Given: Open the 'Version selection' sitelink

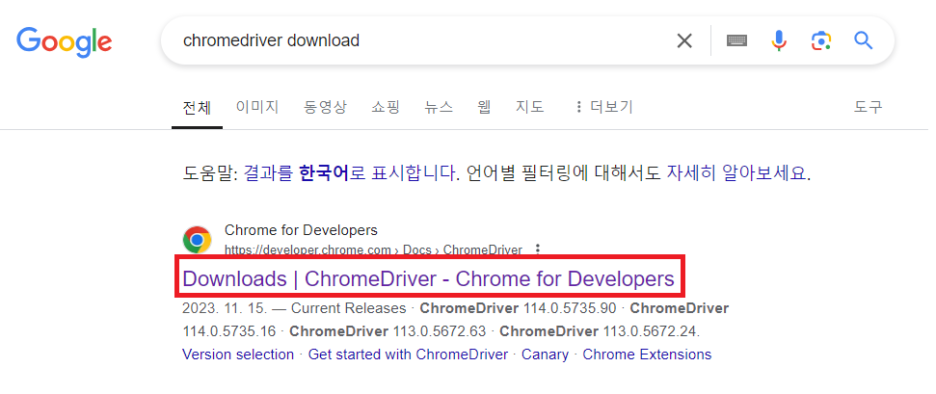Looking at the screenshot, I should 238,355.
